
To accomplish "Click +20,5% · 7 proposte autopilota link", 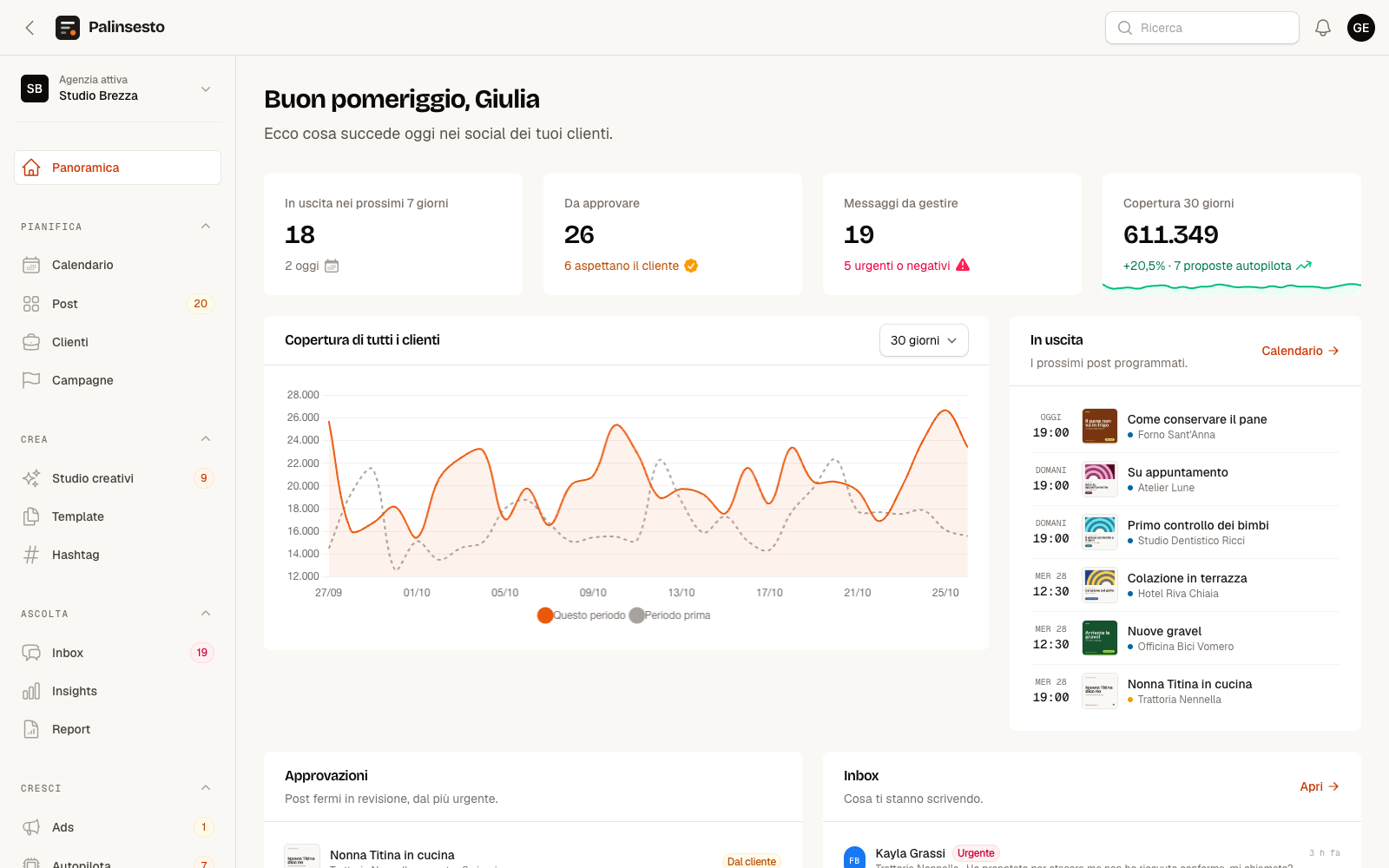I will click(1217, 266).
